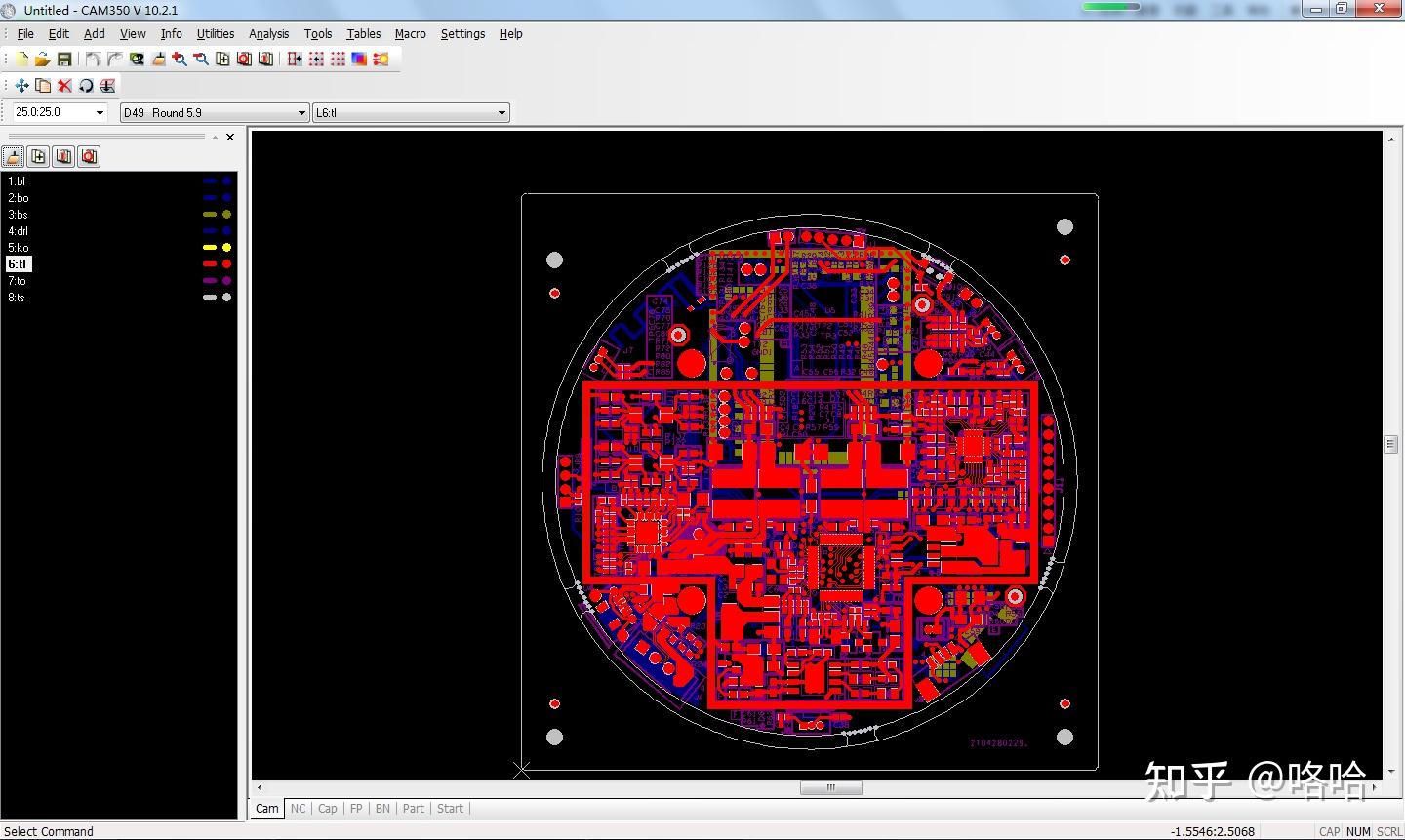
Task: Select layer 5:ko in the layer list
Action: pyautogui.click(x=19, y=248)
